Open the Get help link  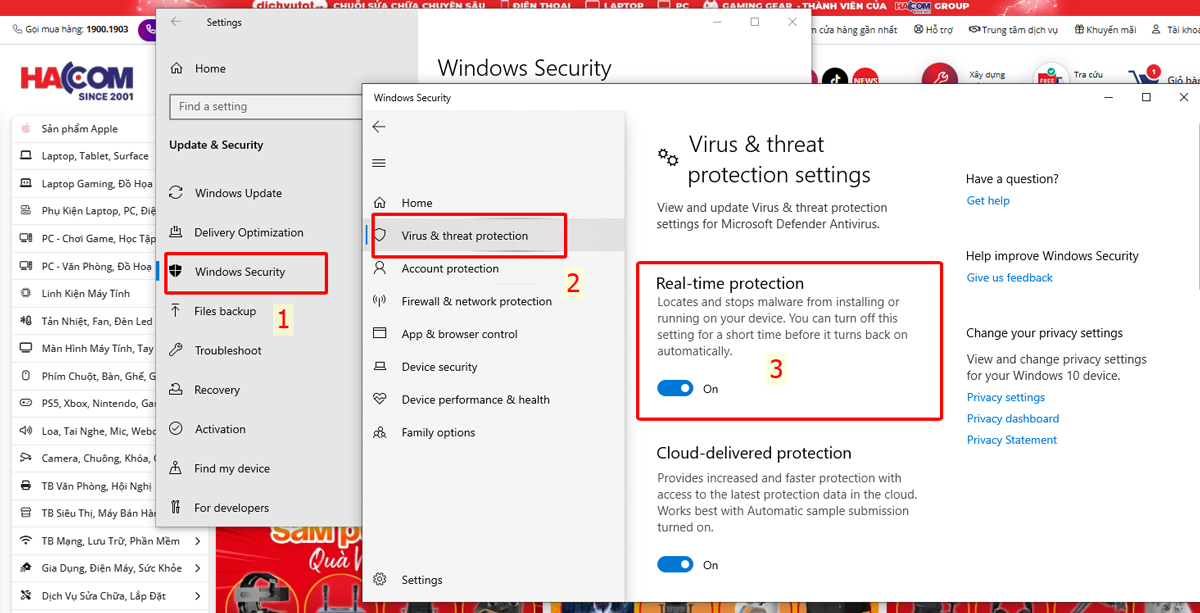(x=988, y=201)
